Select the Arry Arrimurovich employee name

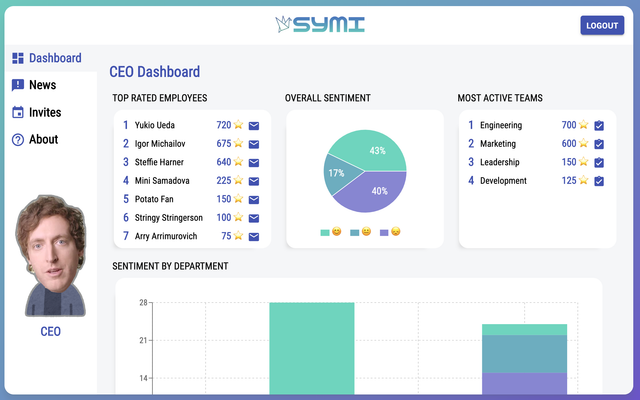[166, 236]
